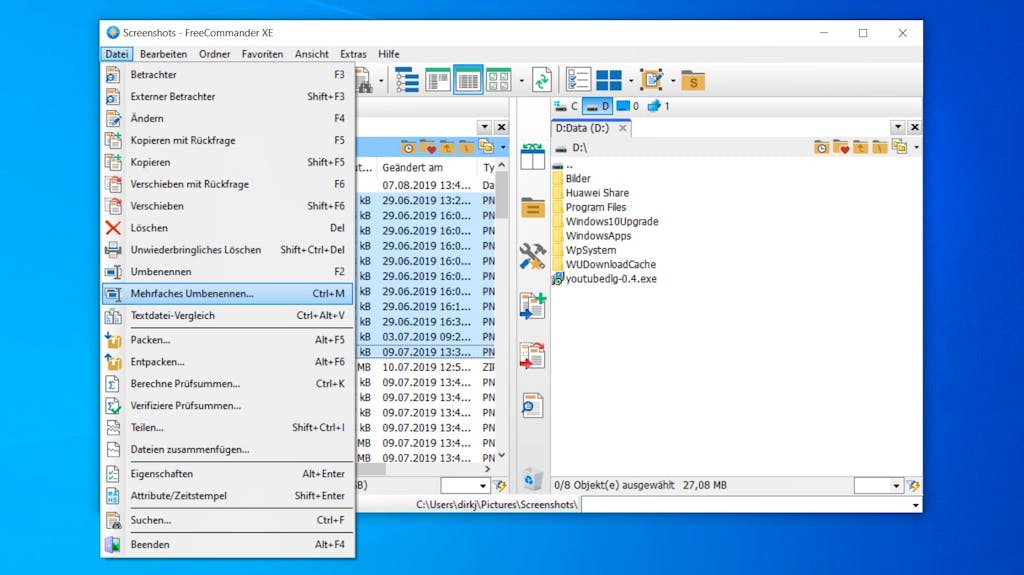Click the desktop drive button labeled 0
1024x575 pixels.
coord(628,106)
